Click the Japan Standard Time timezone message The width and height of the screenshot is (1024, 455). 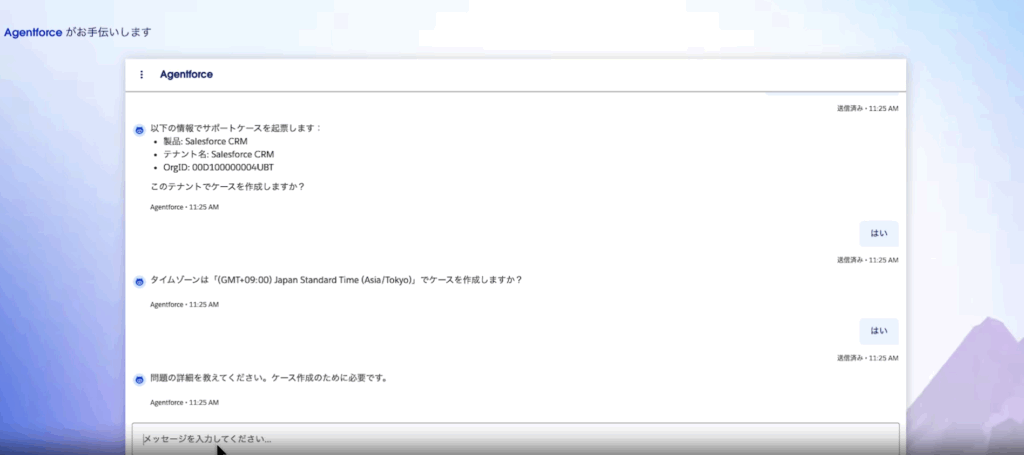pos(336,280)
